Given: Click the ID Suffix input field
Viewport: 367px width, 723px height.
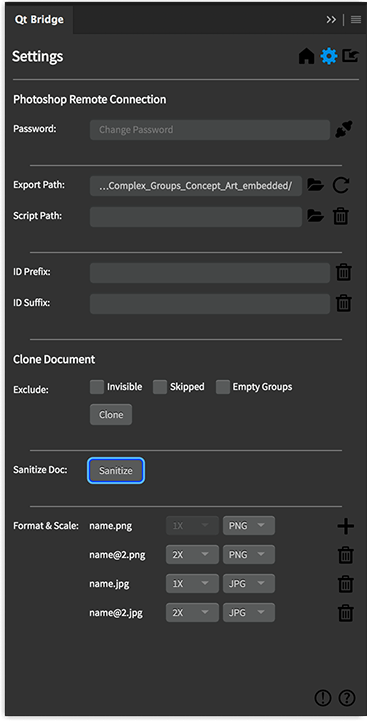Looking at the screenshot, I should 210,303.
